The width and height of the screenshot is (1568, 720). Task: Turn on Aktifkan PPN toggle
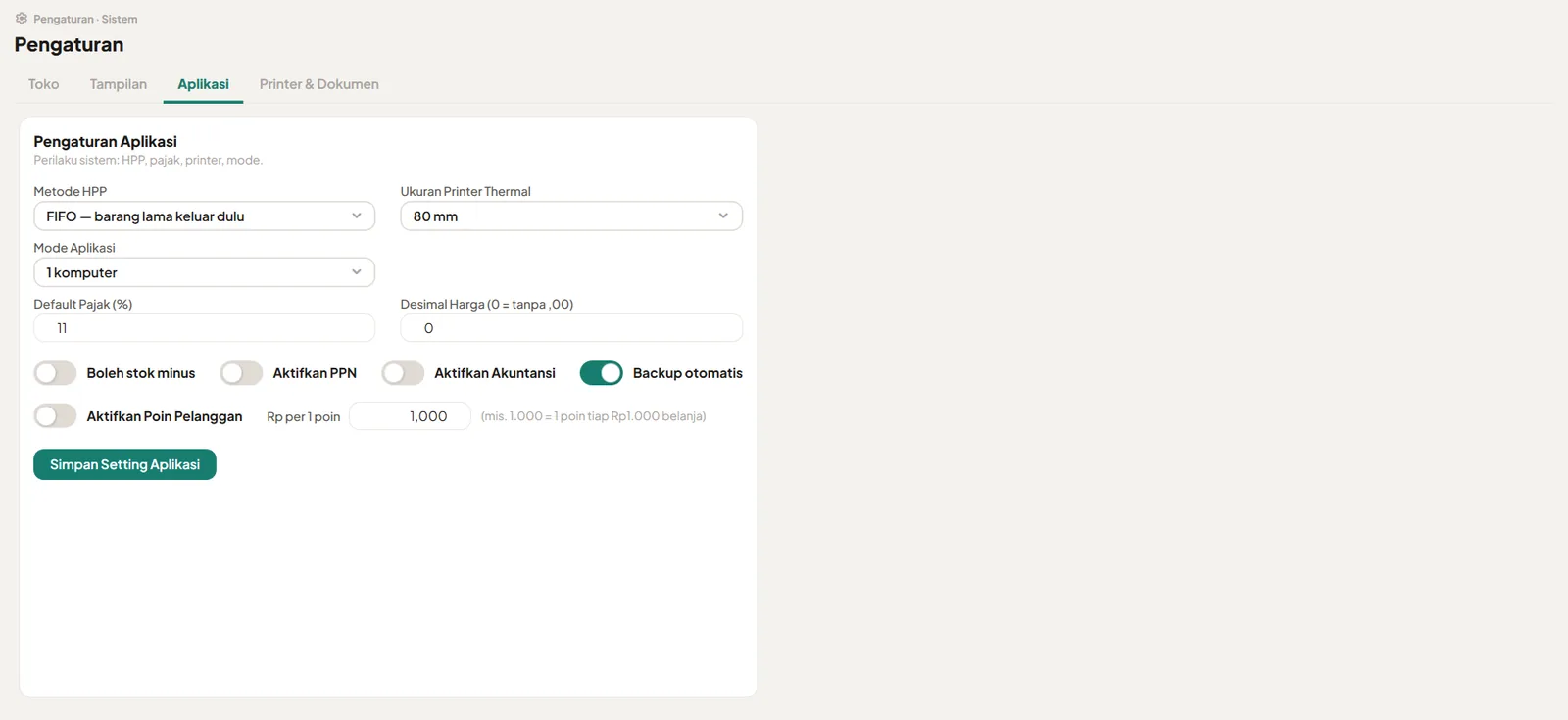point(241,373)
